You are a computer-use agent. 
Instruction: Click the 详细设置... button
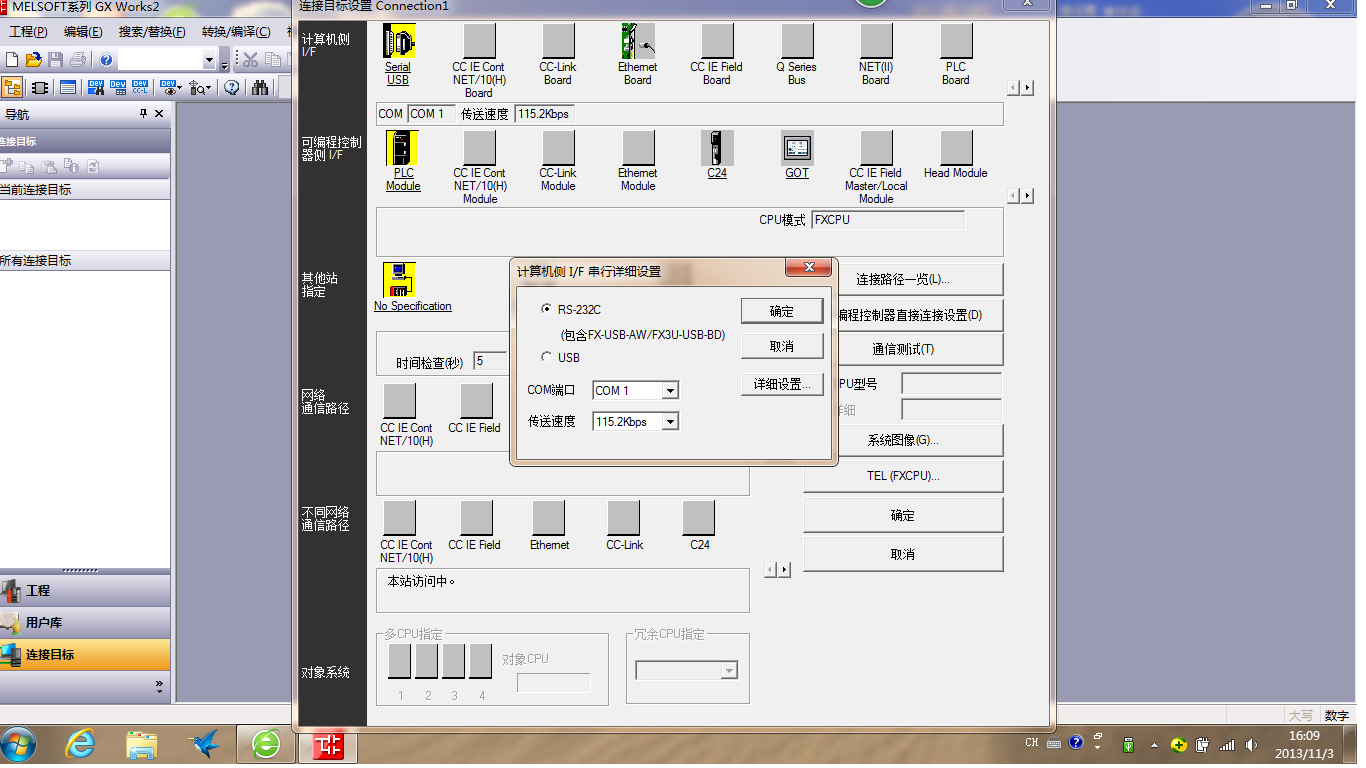point(782,384)
